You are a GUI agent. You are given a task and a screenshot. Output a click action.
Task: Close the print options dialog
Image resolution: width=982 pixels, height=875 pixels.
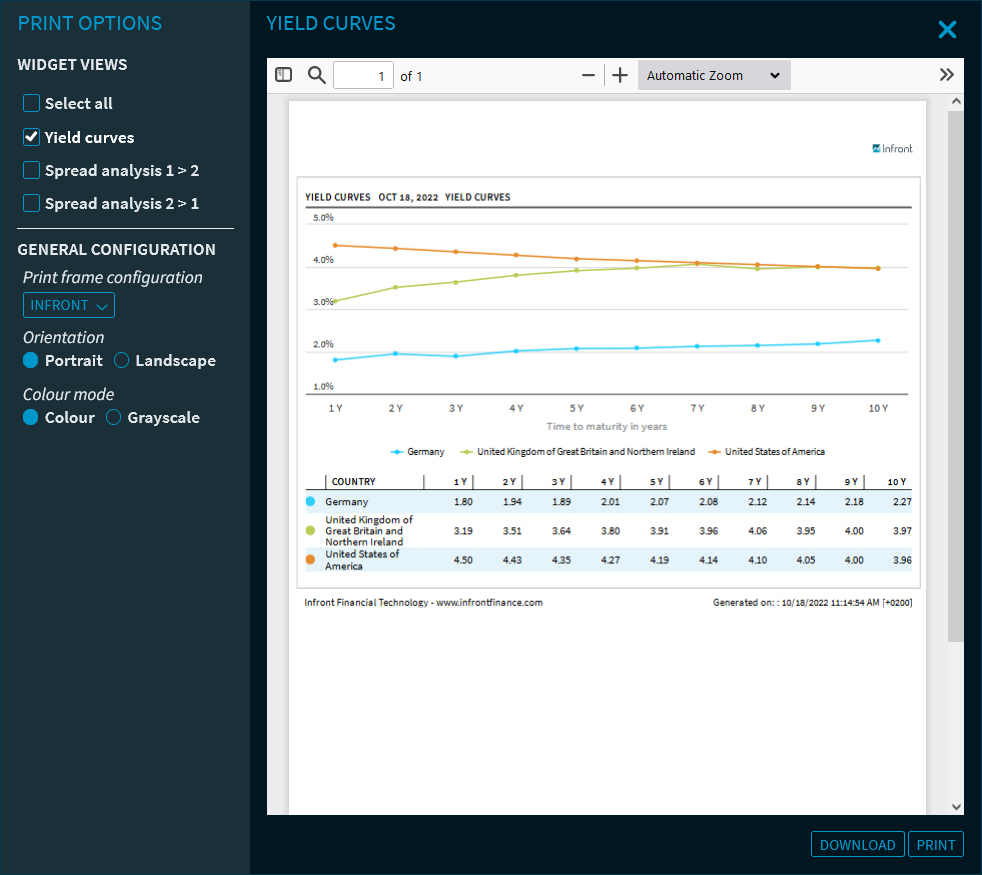pyautogui.click(x=947, y=30)
